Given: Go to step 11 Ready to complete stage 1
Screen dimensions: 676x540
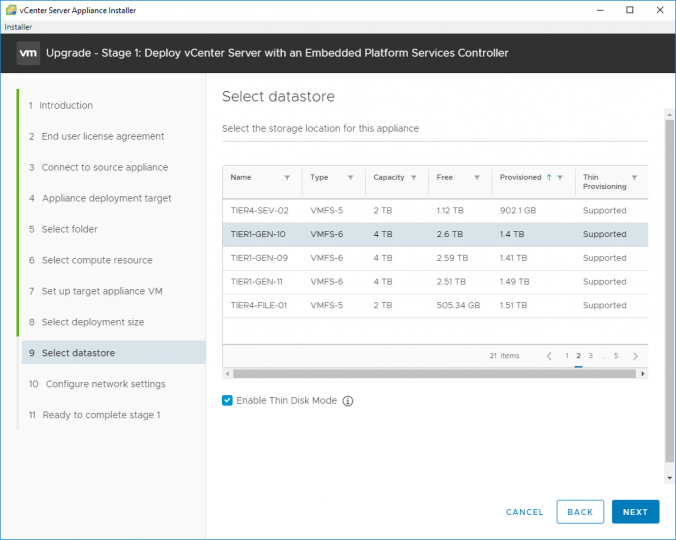Looking at the screenshot, I should click(x=94, y=415).
